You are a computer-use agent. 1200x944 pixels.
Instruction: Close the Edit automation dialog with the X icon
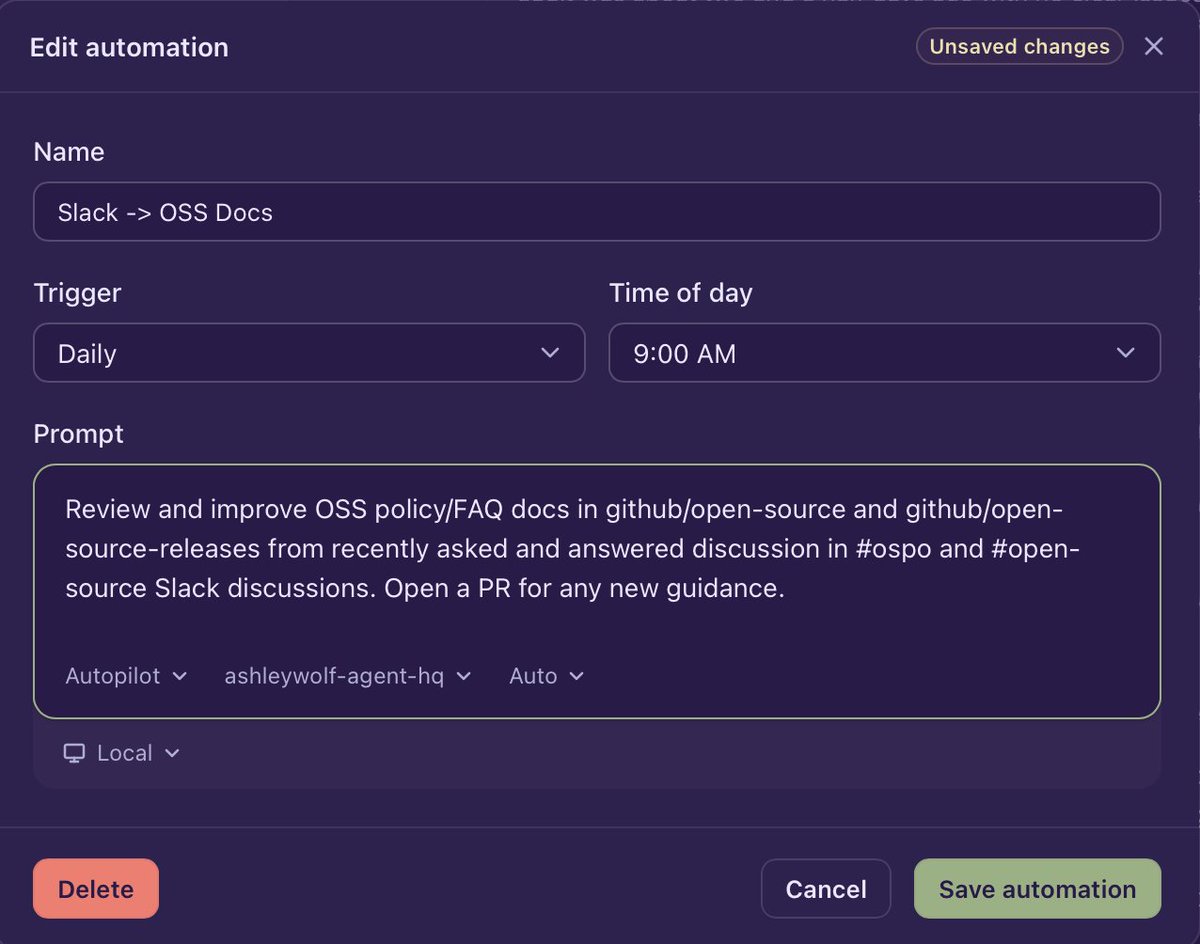pos(1154,46)
